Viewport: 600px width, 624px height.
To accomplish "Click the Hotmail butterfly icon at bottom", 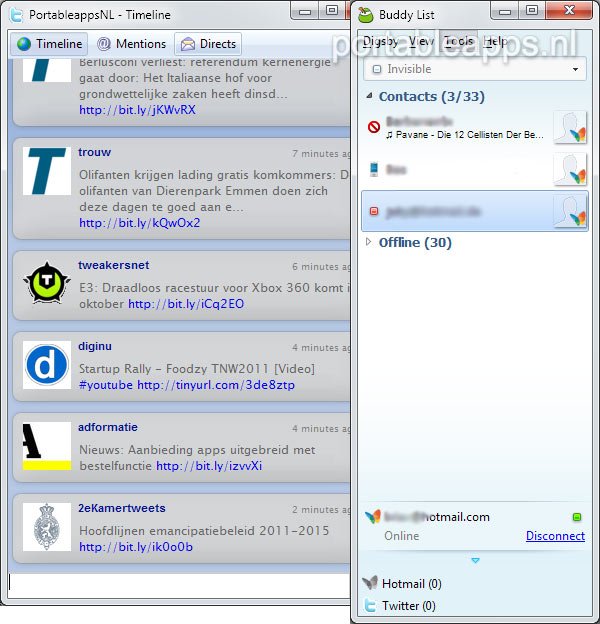I will 370,584.
